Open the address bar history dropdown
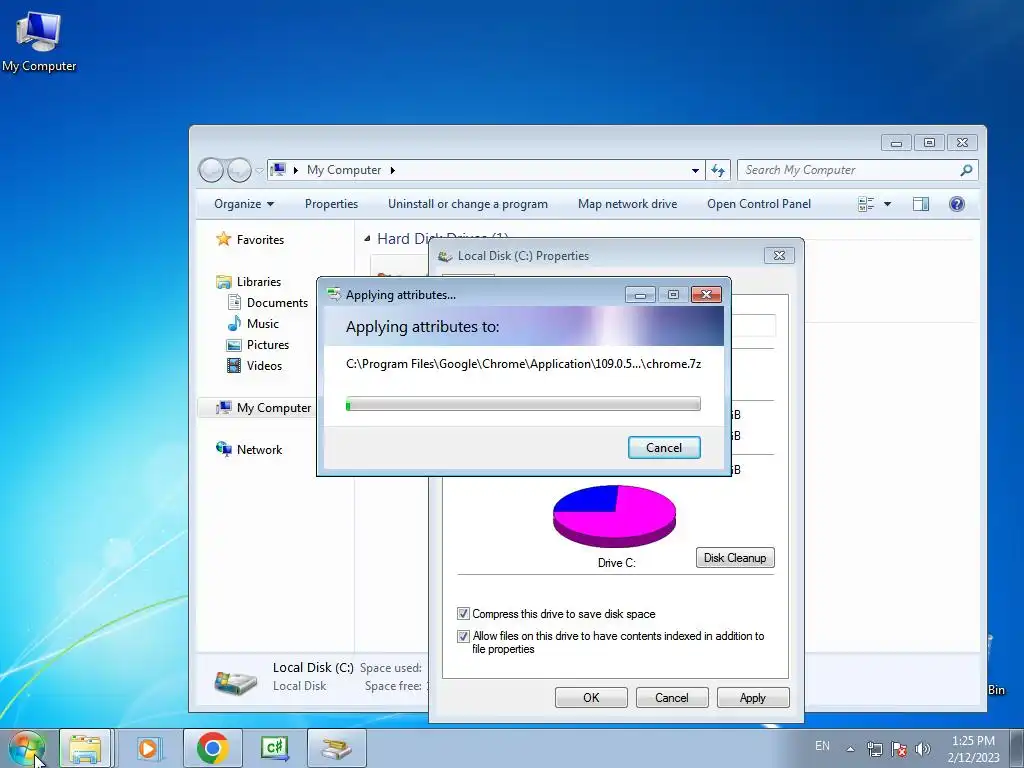The width and height of the screenshot is (1024, 768). coord(696,170)
